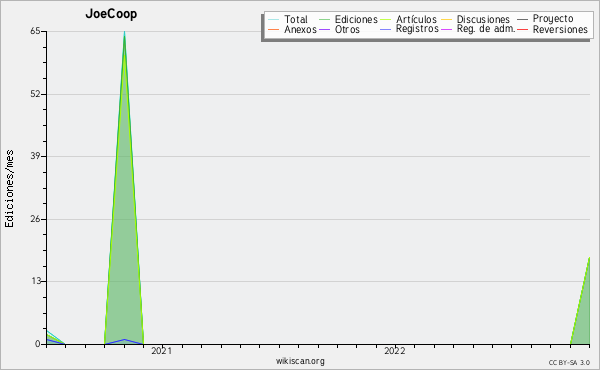Click the 2022 x-axis label

pos(395,351)
